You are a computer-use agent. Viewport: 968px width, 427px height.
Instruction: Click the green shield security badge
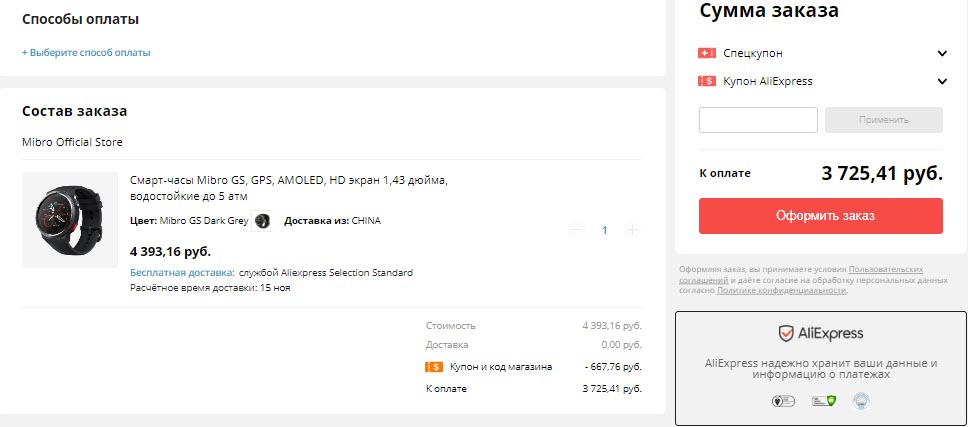click(823, 401)
